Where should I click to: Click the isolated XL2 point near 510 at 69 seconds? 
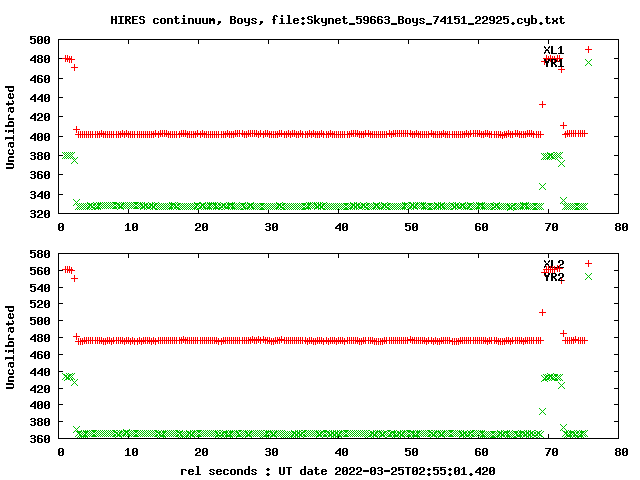pos(542,313)
